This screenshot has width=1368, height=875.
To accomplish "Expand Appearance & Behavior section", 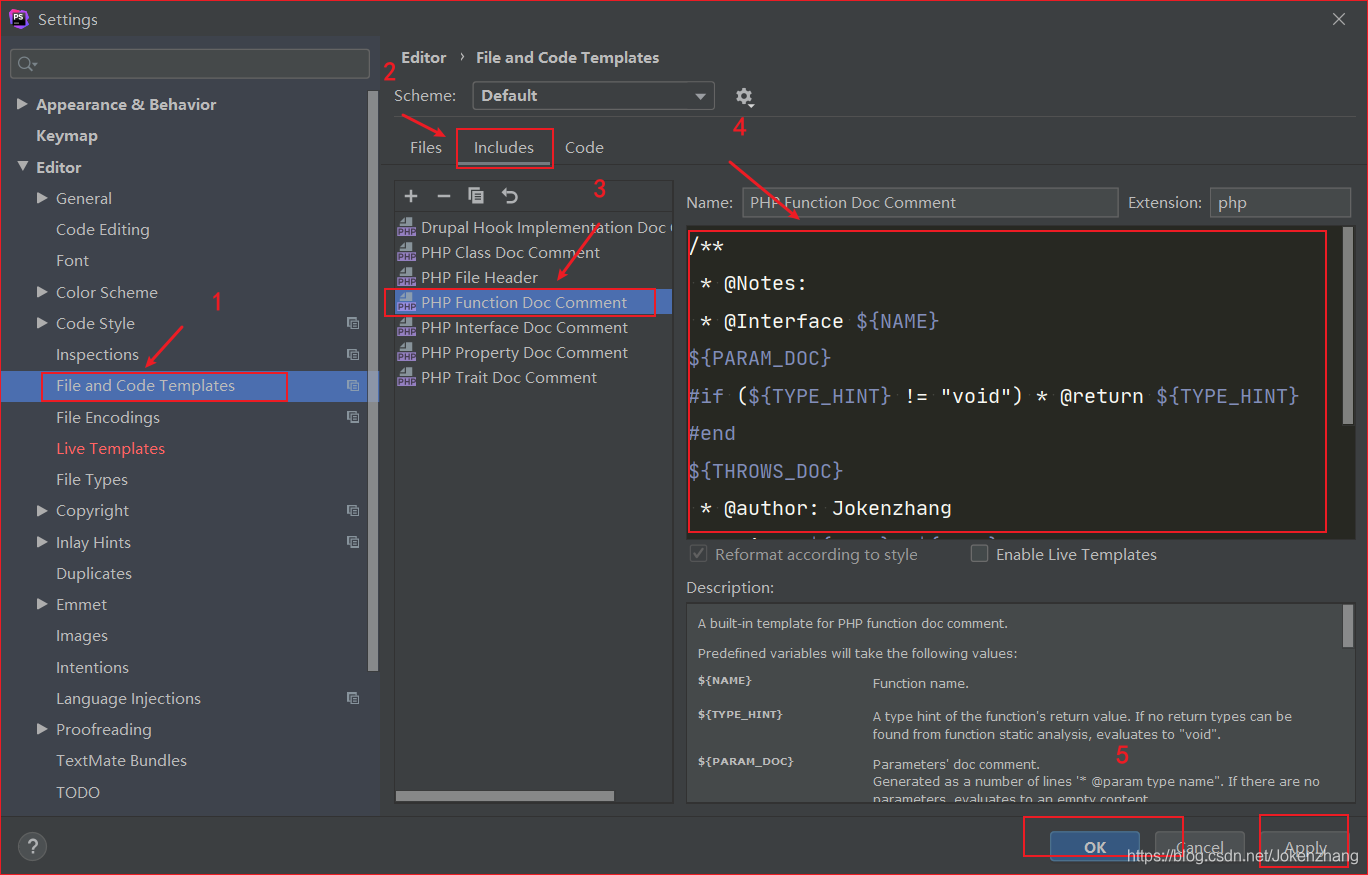I will click(x=22, y=104).
